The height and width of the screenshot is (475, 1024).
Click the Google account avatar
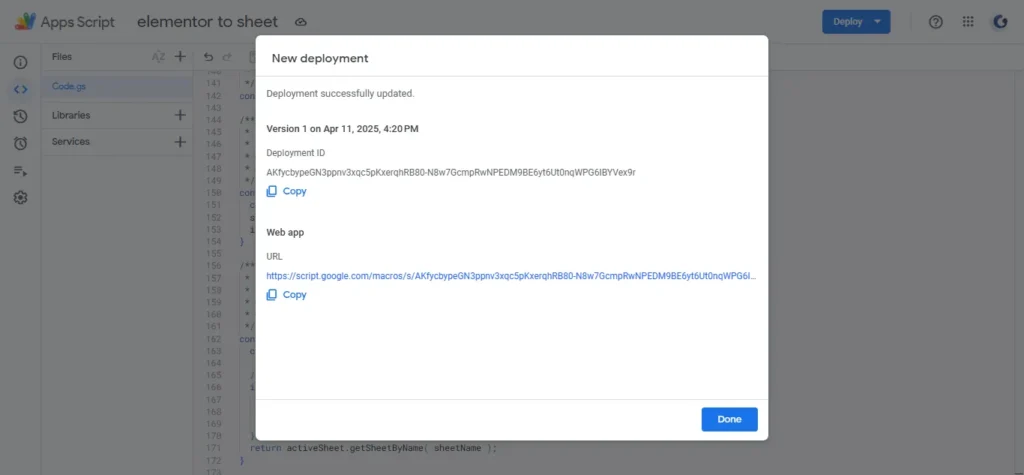pyautogui.click(x=999, y=22)
